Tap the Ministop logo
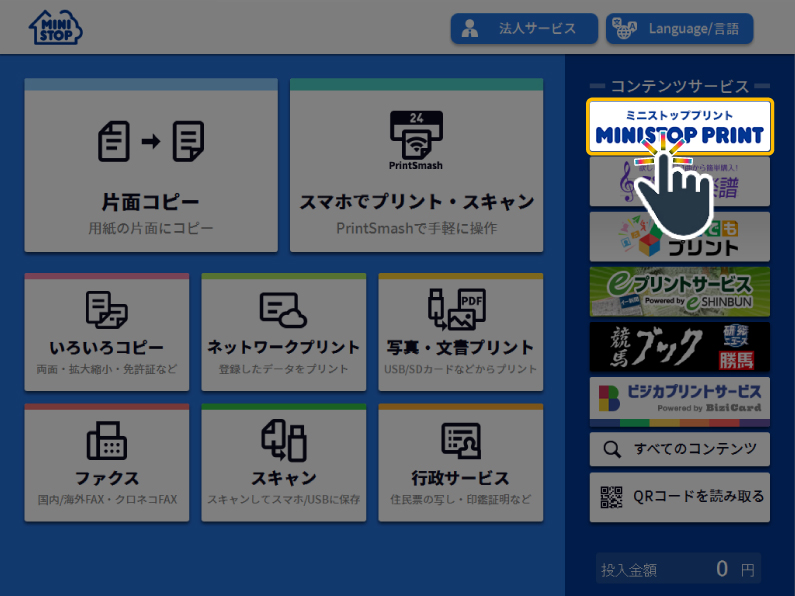 (x=56, y=27)
